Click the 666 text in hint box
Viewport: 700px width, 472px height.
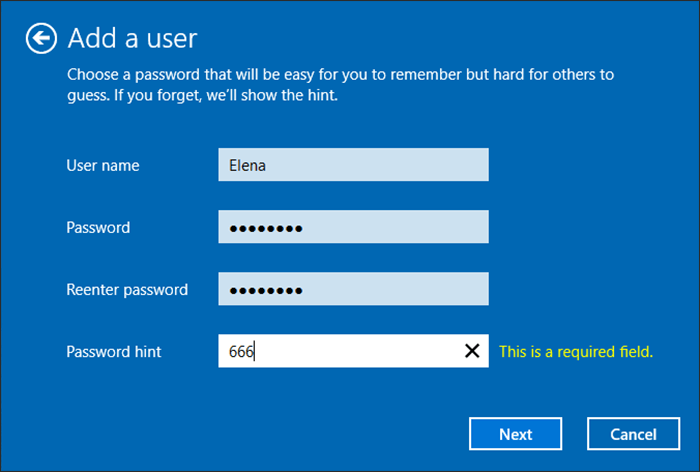(x=241, y=351)
